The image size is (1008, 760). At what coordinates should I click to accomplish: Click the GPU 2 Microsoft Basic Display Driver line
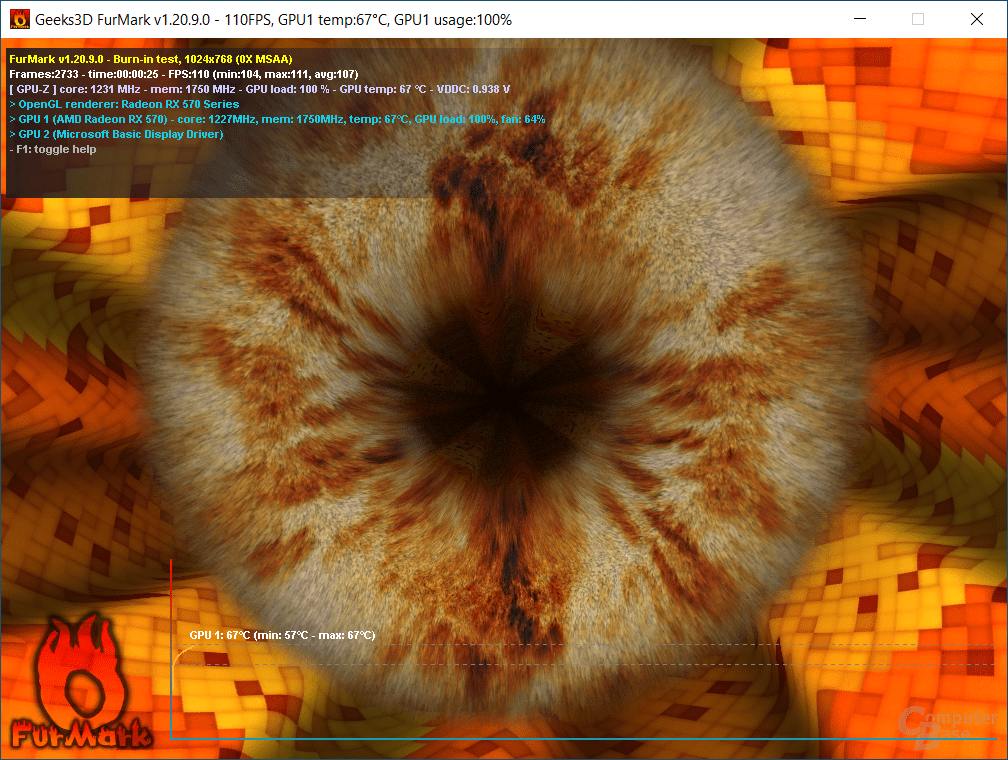(116, 134)
